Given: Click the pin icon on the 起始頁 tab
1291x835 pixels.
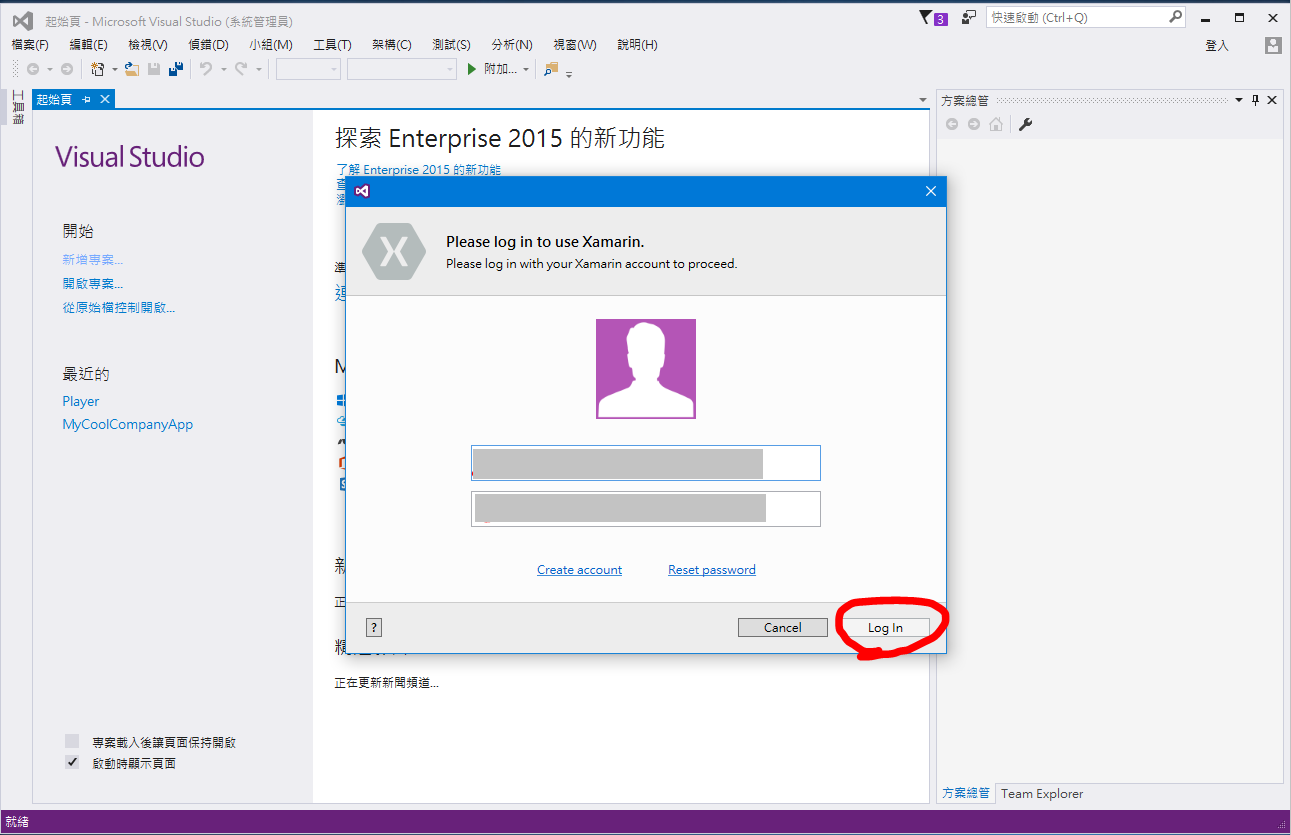Looking at the screenshot, I should 87,99.
